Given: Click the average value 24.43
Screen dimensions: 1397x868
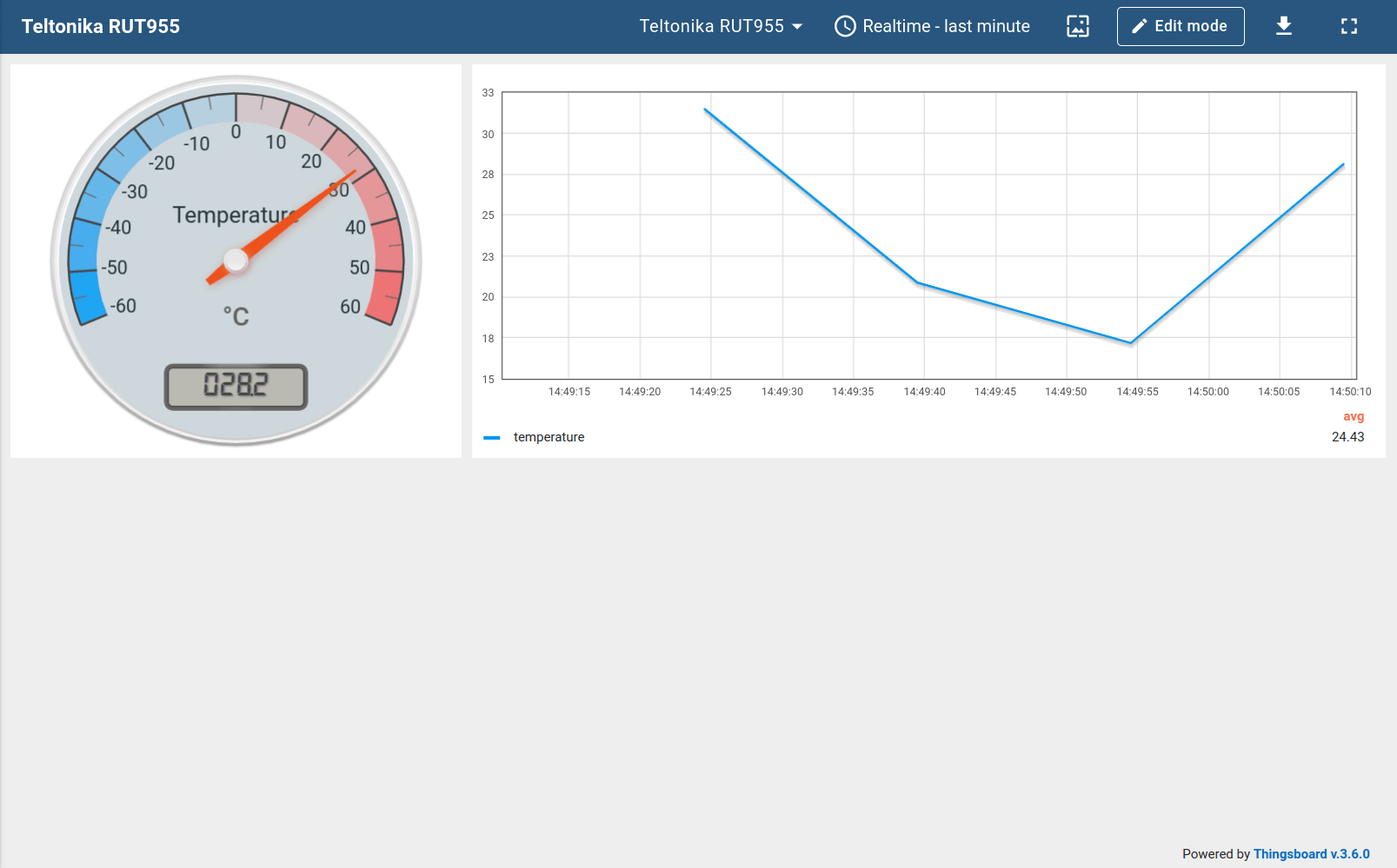Looking at the screenshot, I should point(1347,437).
